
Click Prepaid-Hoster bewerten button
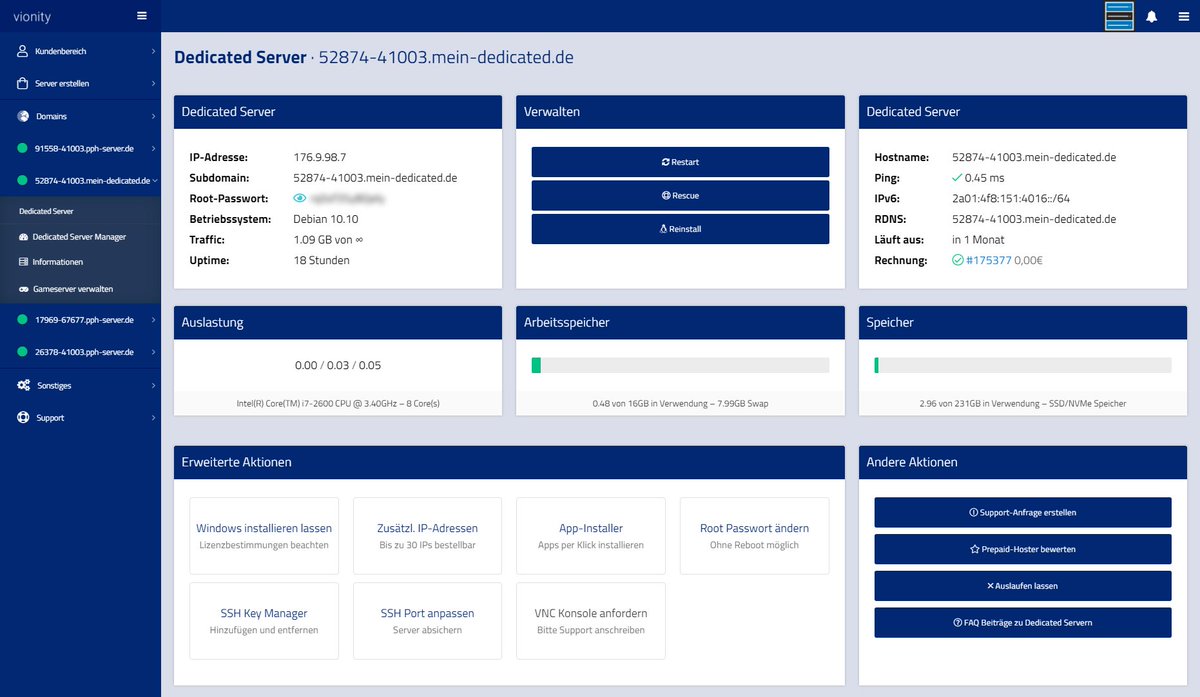[x=1023, y=549]
